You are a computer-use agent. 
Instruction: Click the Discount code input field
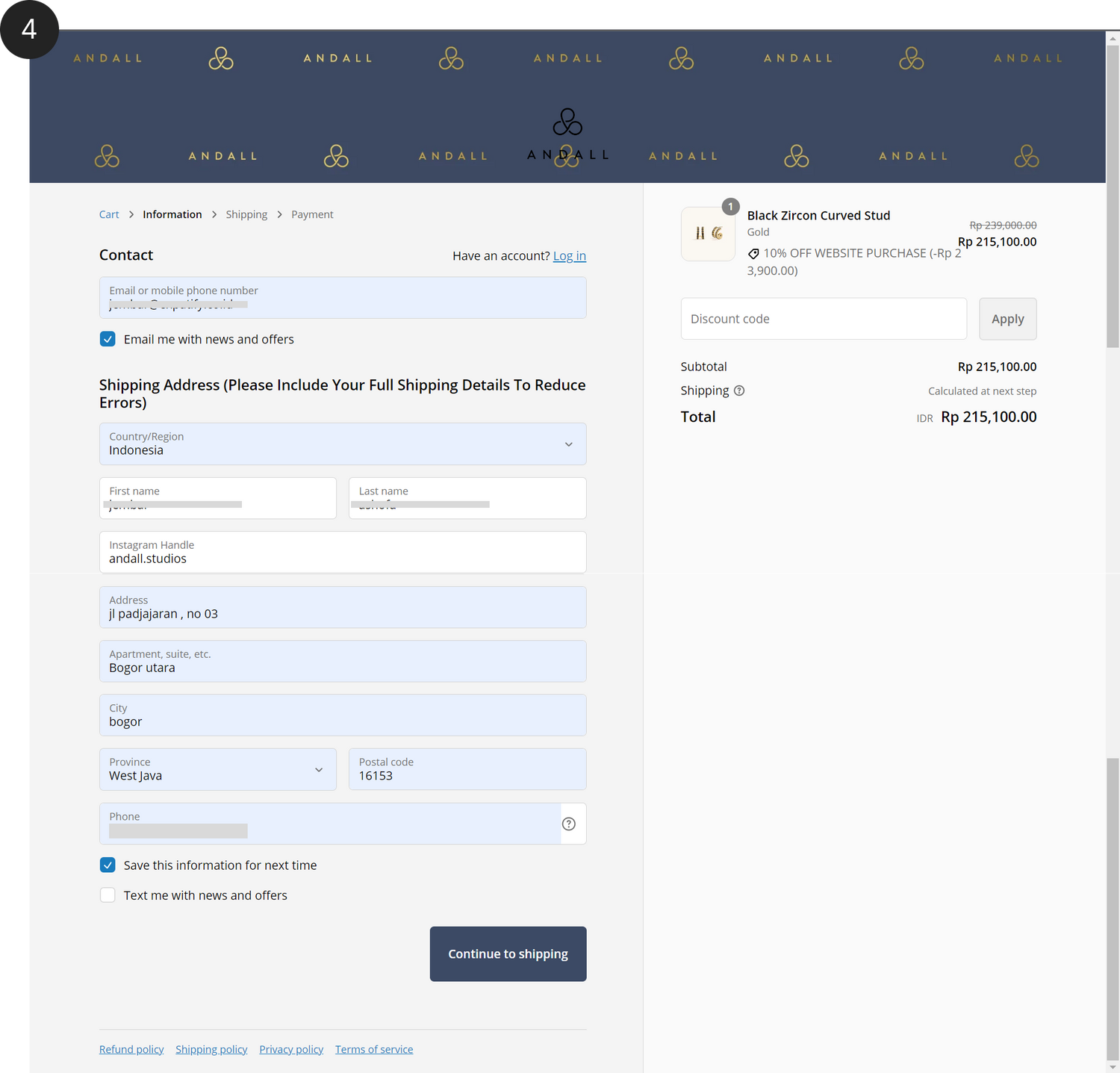point(824,319)
